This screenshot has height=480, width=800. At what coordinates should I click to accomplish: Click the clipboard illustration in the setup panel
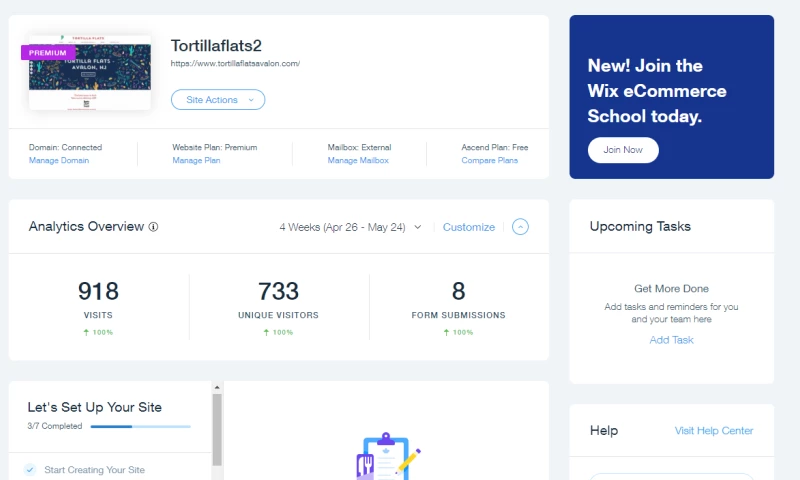387,457
